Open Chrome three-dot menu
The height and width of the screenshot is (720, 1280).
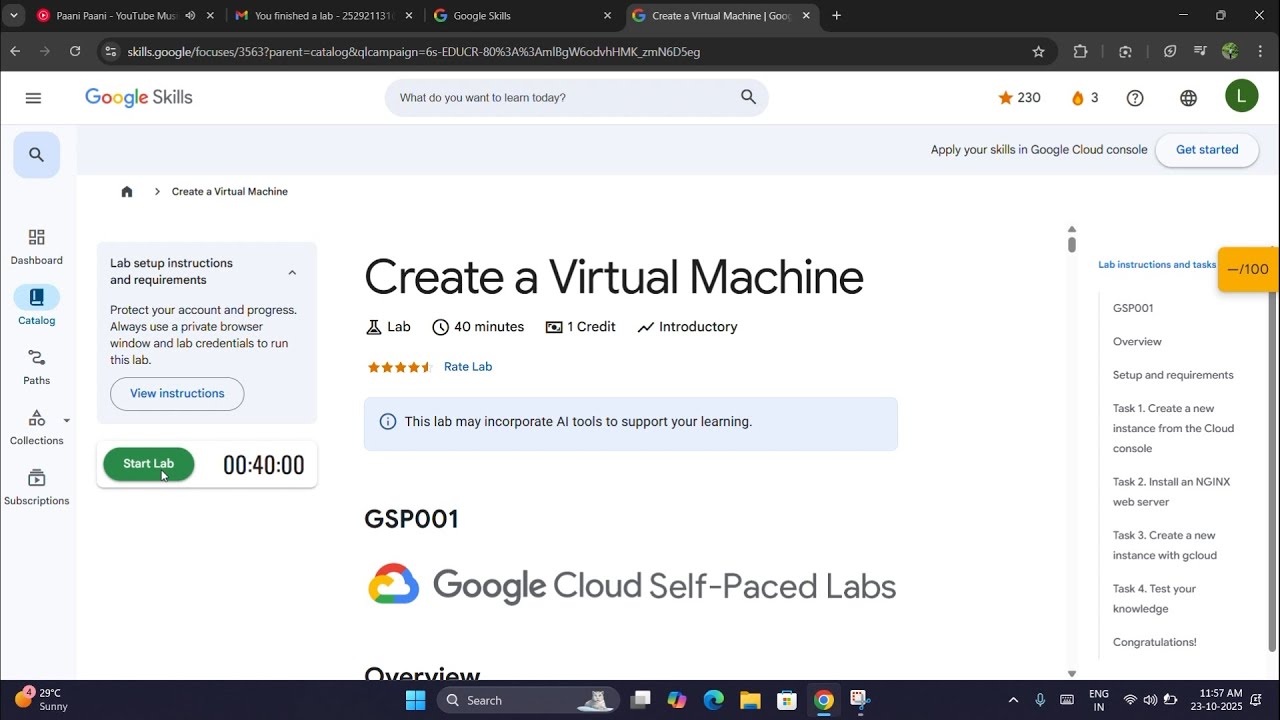pyautogui.click(x=1260, y=52)
